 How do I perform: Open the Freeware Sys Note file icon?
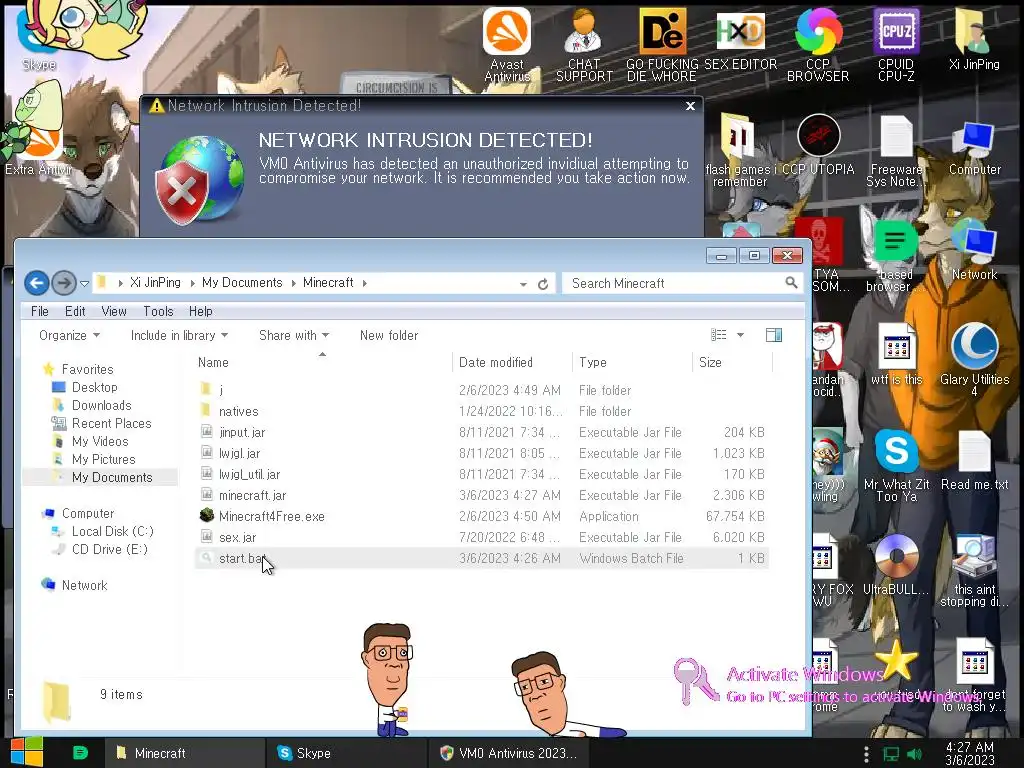[x=895, y=152]
